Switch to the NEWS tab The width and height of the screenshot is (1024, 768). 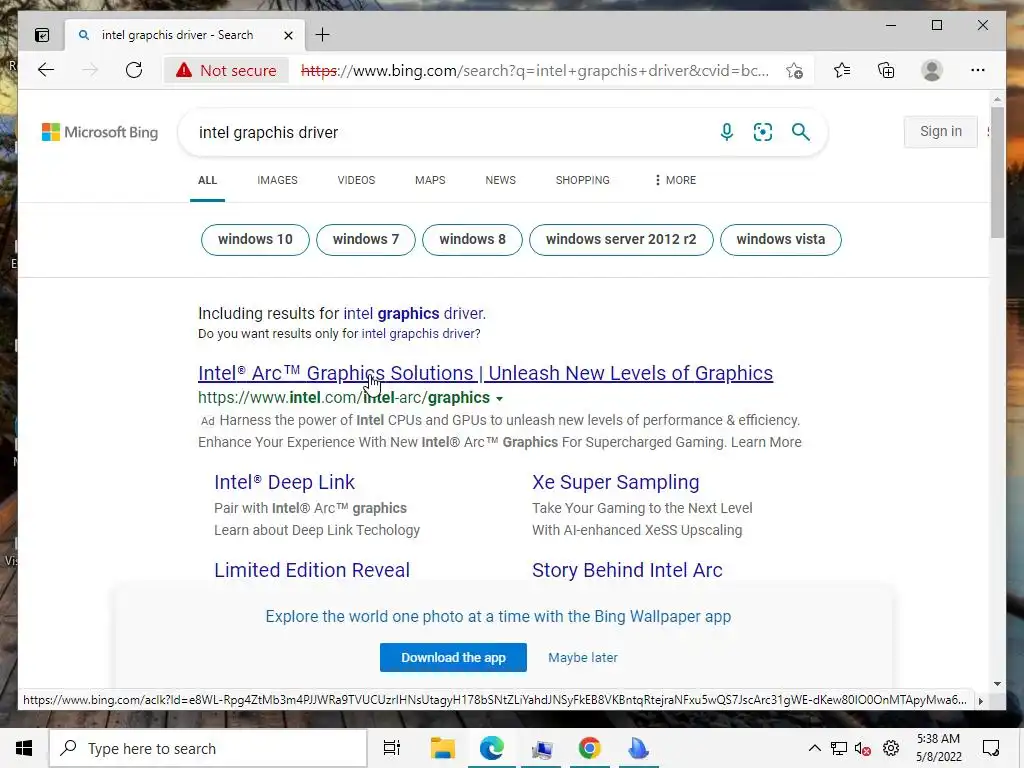(x=500, y=180)
